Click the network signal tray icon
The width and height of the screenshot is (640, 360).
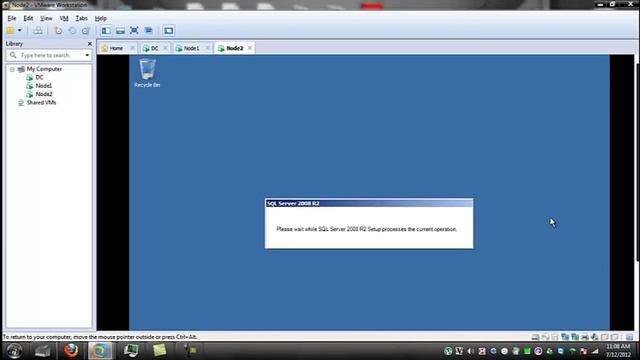595,351
